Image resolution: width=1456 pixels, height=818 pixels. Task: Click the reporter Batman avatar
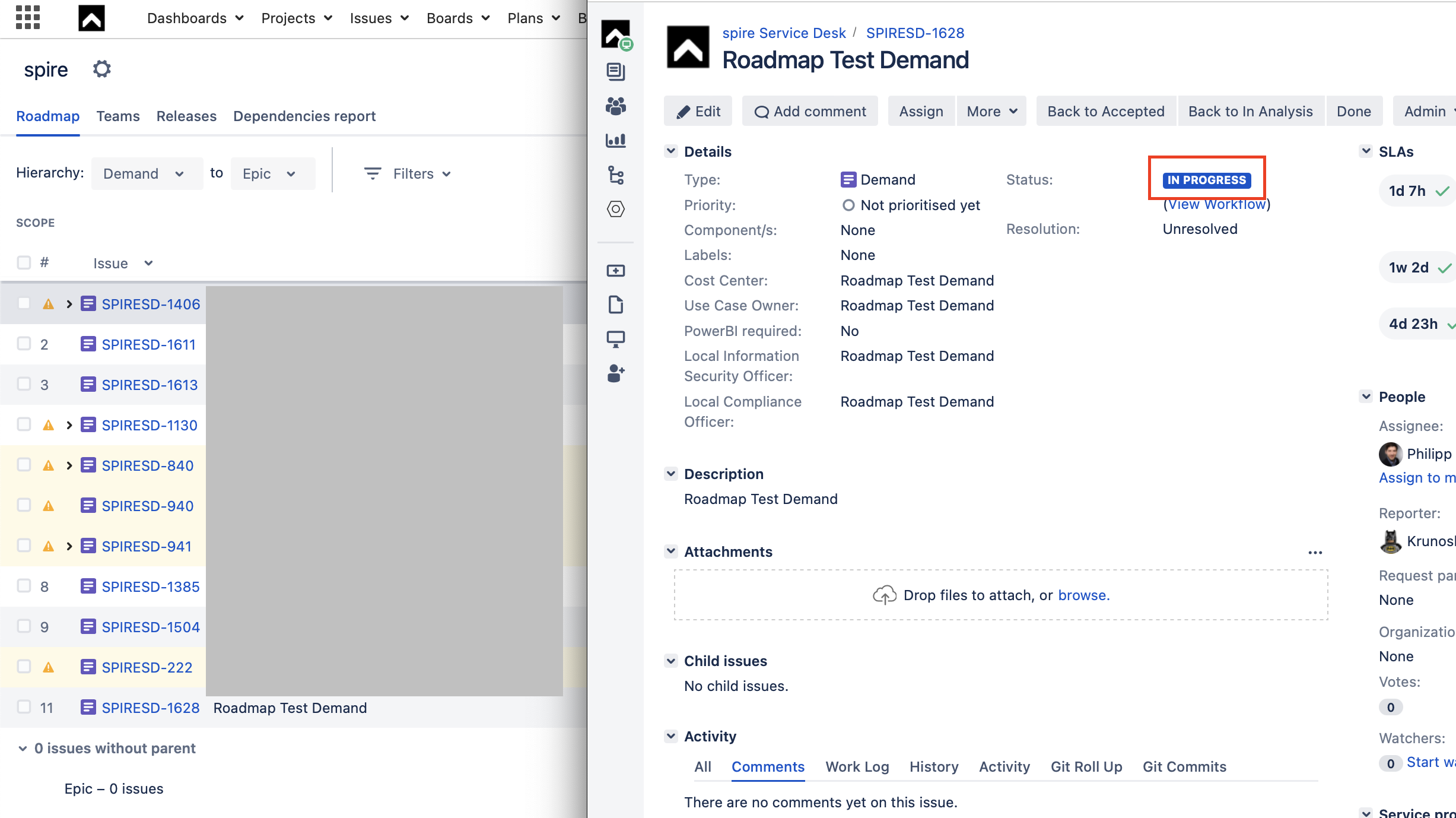point(1391,541)
